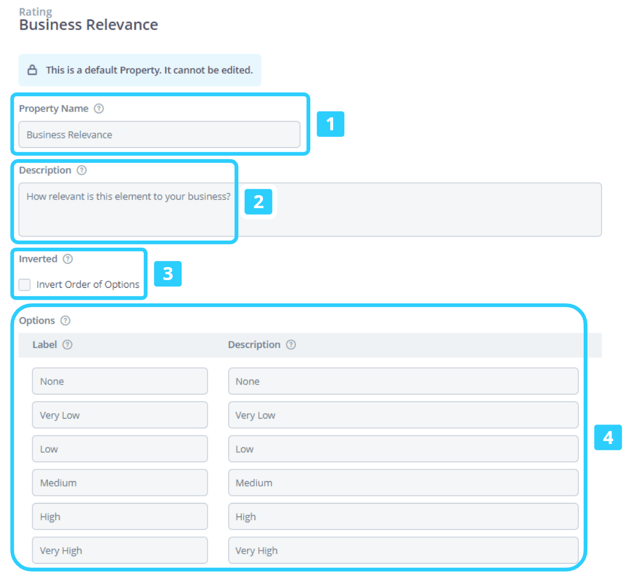Click the Property Name field containing Business Relevance
628x579 pixels.
(159, 135)
